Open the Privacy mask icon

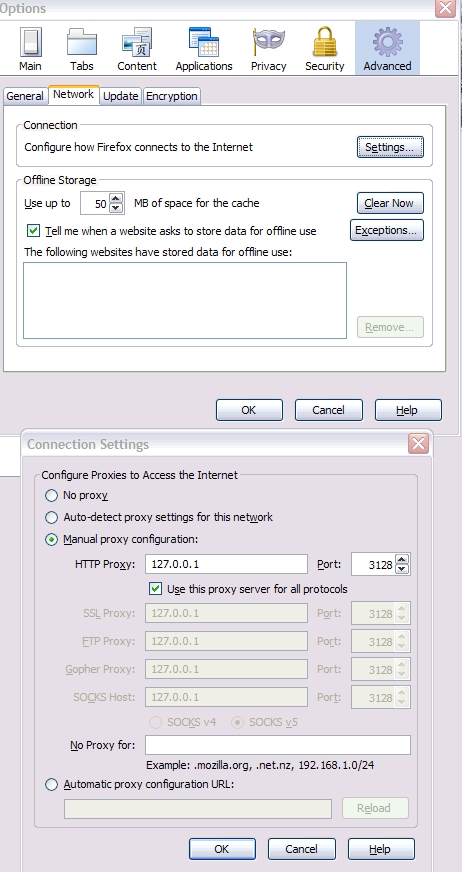point(269,42)
